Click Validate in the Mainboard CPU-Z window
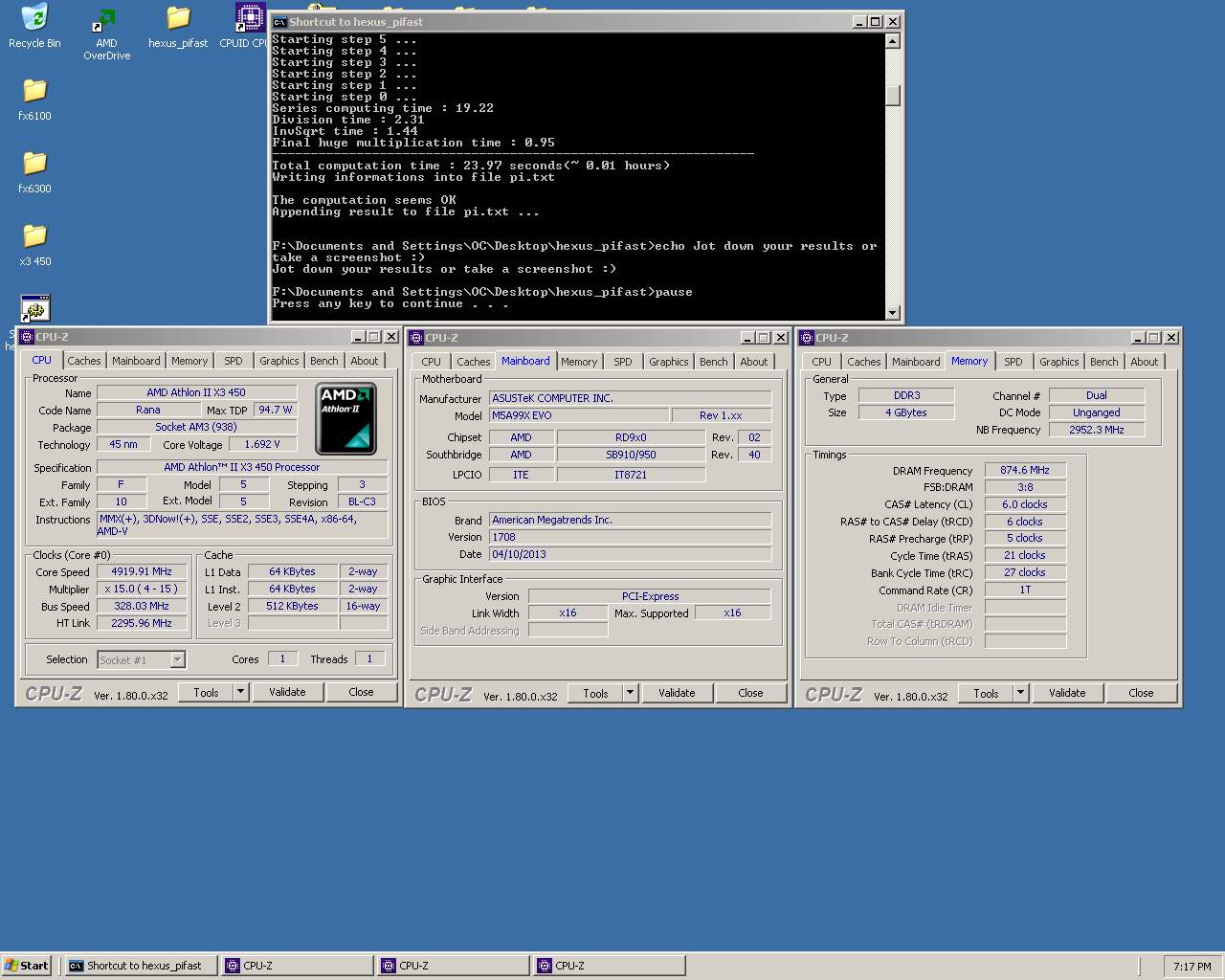Viewport: 1225px width, 980px height. [x=677, y=693]
